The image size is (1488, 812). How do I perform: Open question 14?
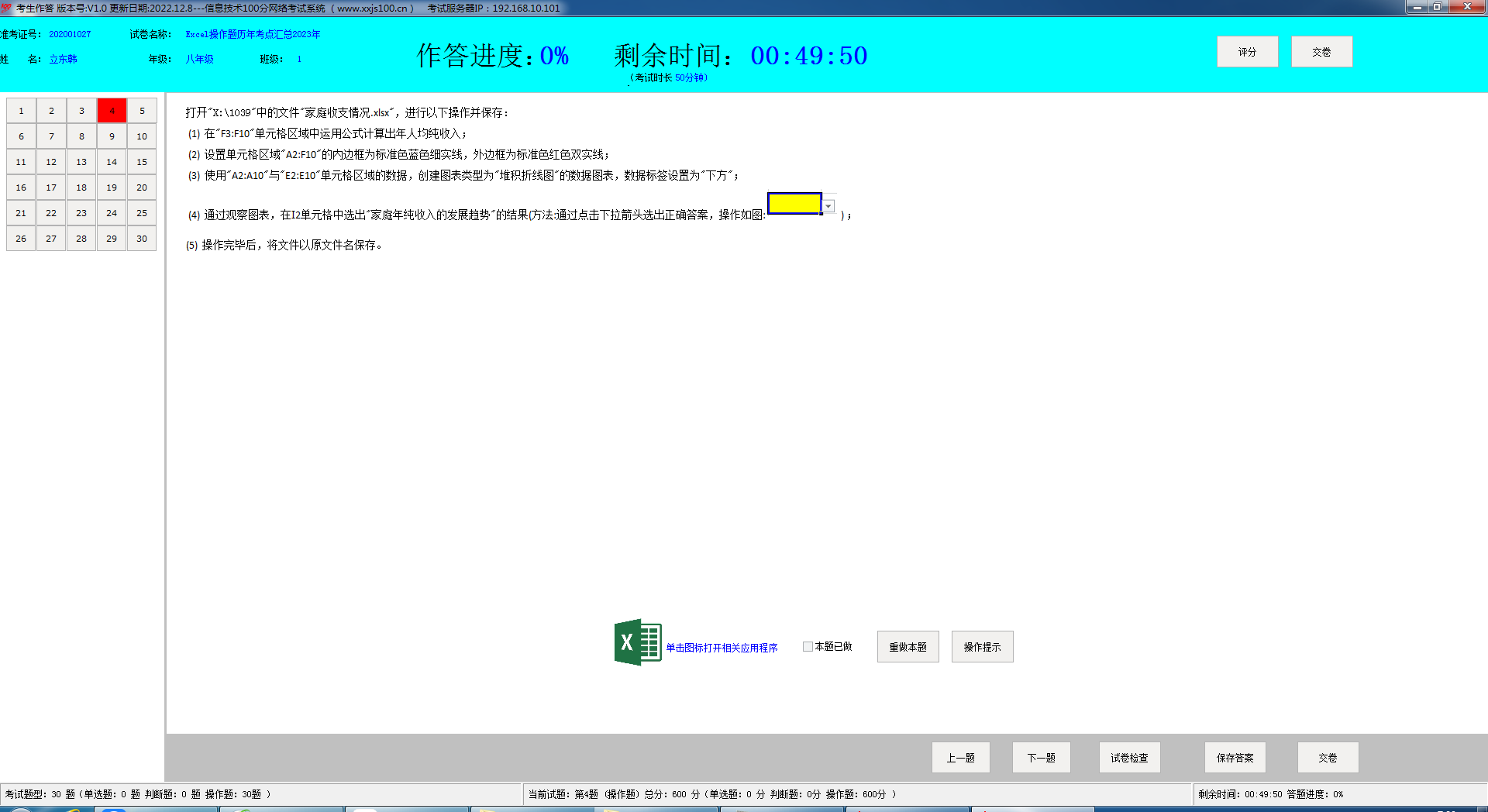[112, 162]
